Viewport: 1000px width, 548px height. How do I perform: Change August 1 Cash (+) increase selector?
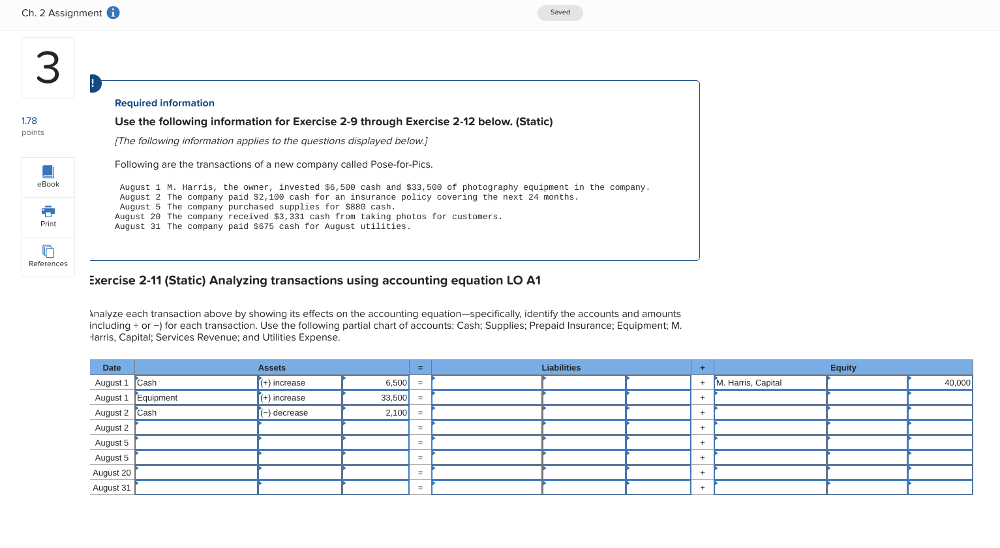[300, 383]
